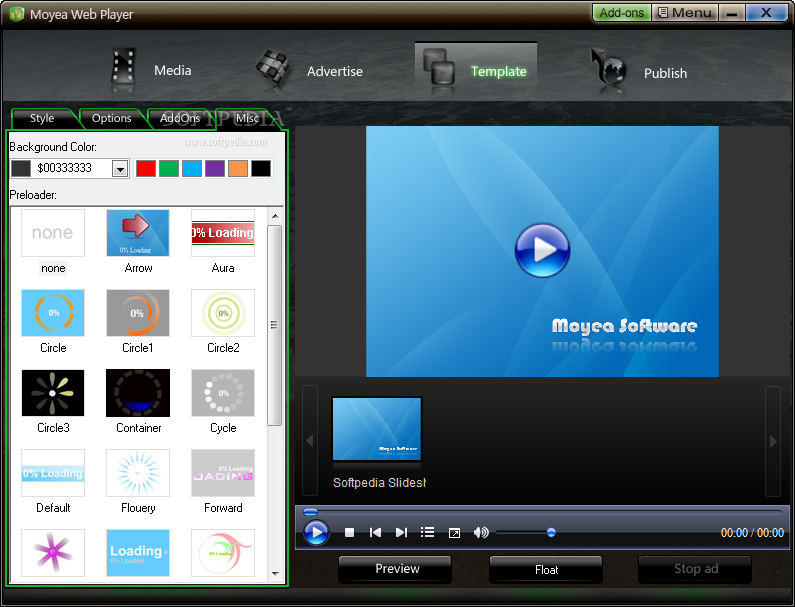This screenshot has height=607, width=795.
Task: Click the volume slider handle
Action: (x=551, y=532)
